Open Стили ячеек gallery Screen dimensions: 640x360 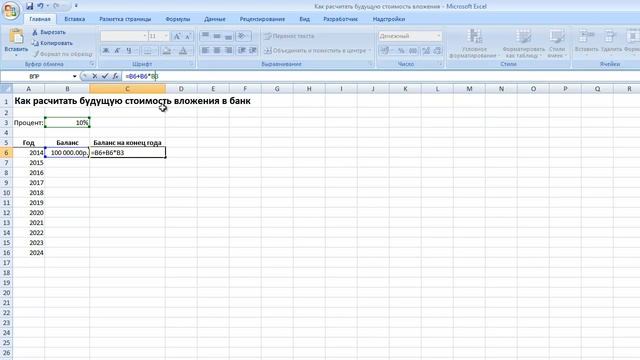click(557, 43)
